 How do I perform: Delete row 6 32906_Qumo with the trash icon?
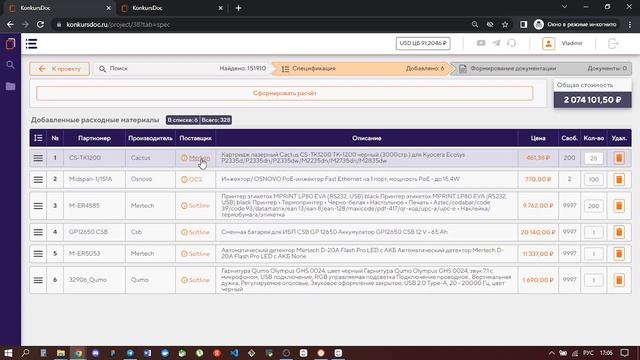click(619, 280)
